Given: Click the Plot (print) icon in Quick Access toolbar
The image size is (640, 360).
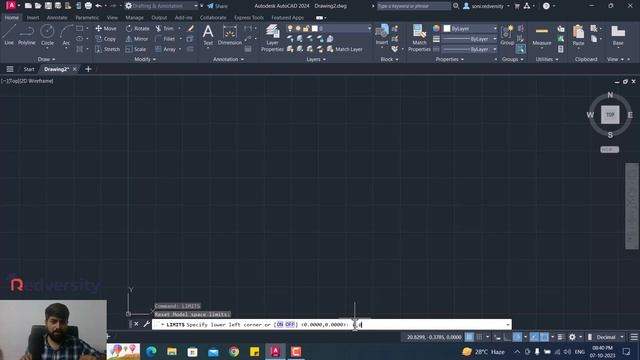Looking at the screenshot, I should (88, 6).
